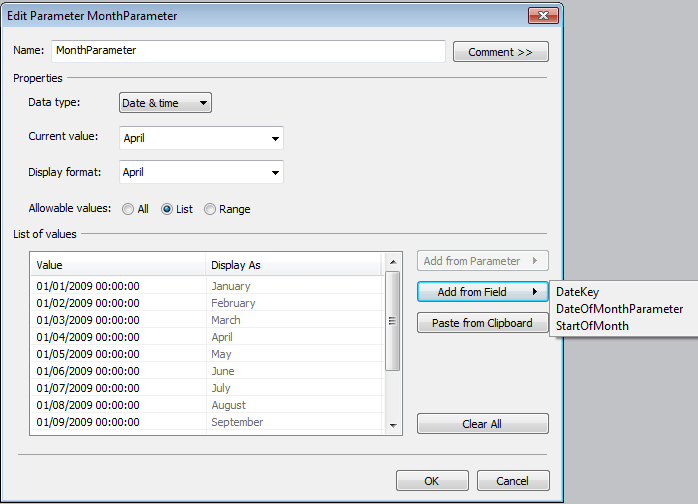Click the February display name cell

(294, 303)
